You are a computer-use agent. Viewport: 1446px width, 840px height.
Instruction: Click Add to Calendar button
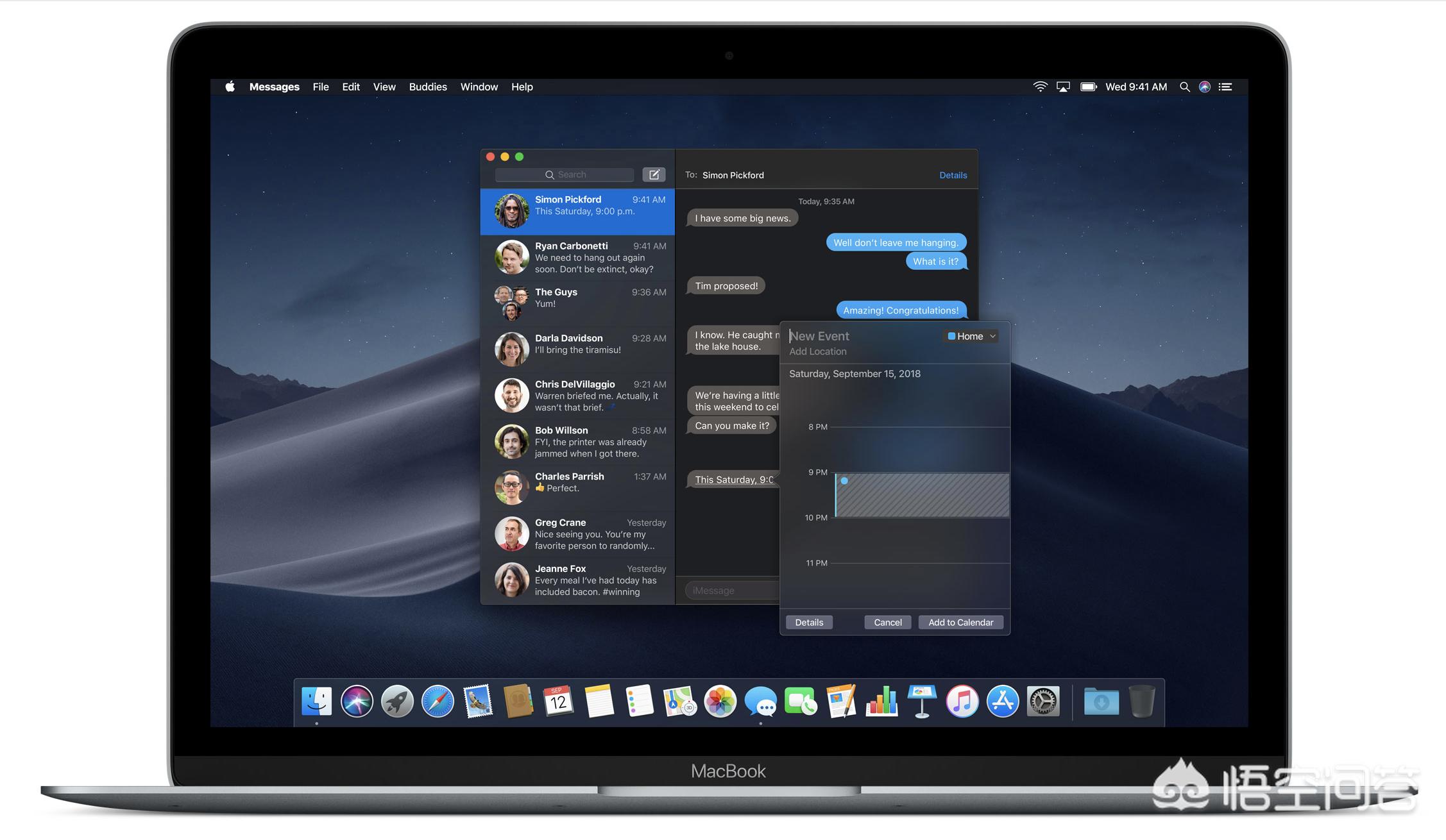pyautogui.click(x=960, y=623)
